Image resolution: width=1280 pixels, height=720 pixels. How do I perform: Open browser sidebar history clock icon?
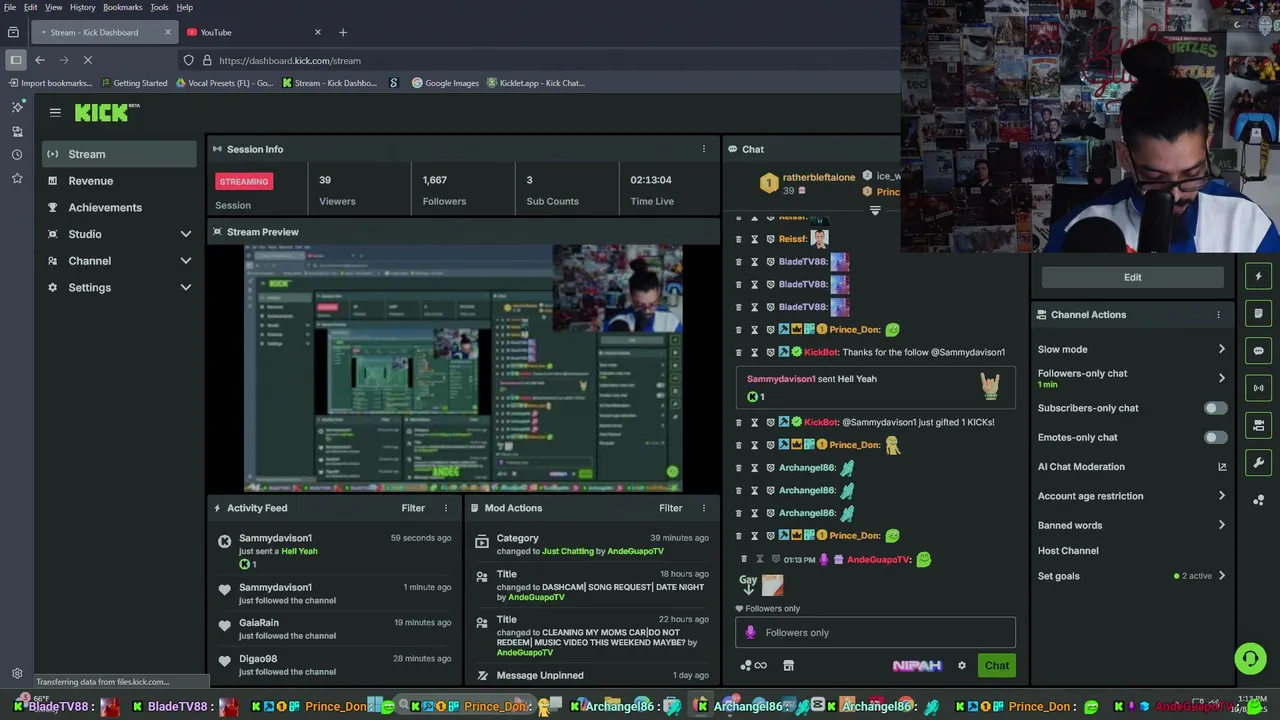17,155
